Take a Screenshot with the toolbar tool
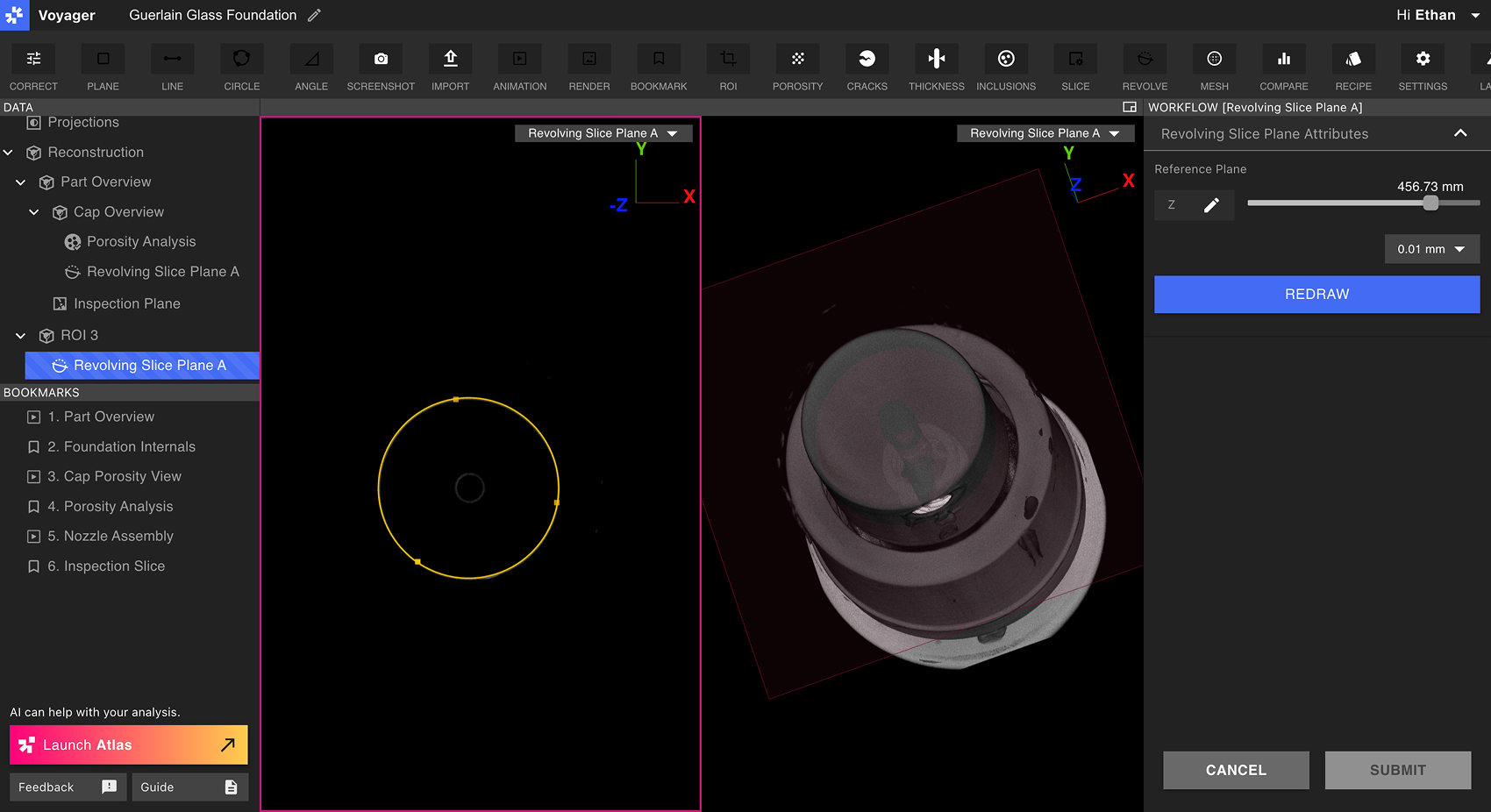This screenshot has width=1491, height=812. tap(380, 68)
